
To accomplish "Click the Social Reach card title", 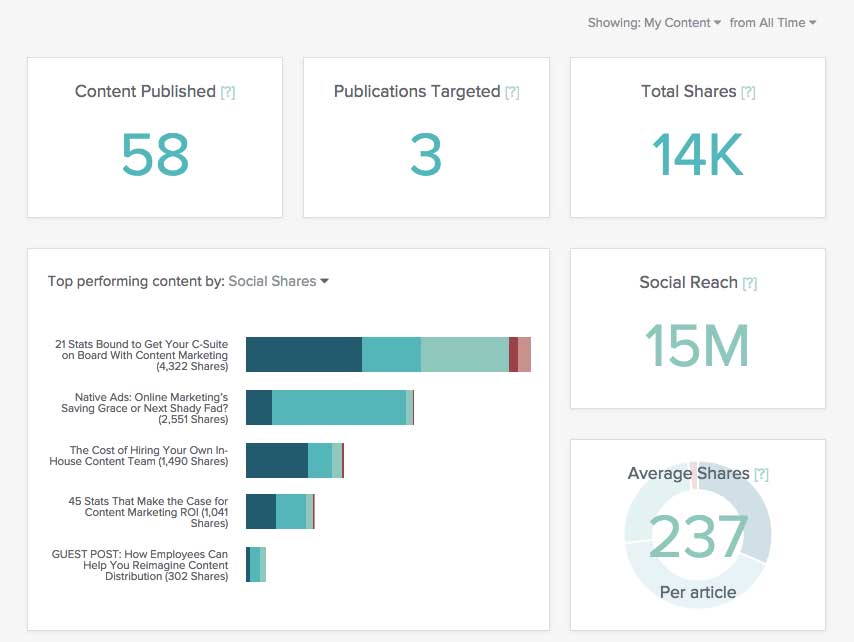I will coord(688,283).
